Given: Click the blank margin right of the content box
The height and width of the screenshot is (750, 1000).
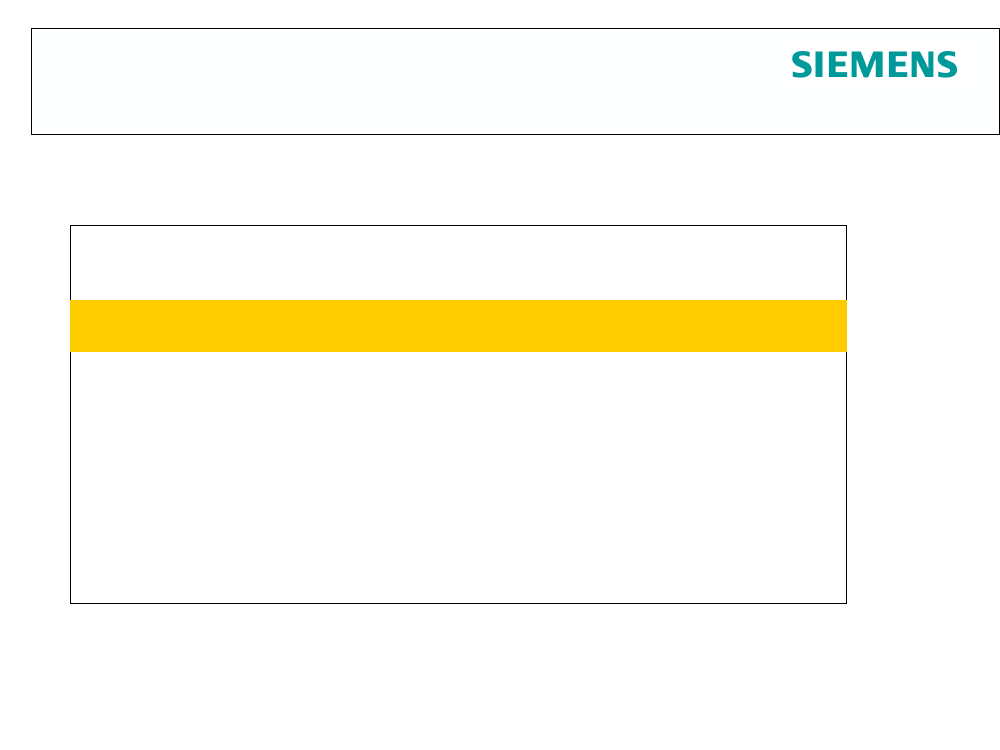Looking at the screenshot, I should point(923,415).
